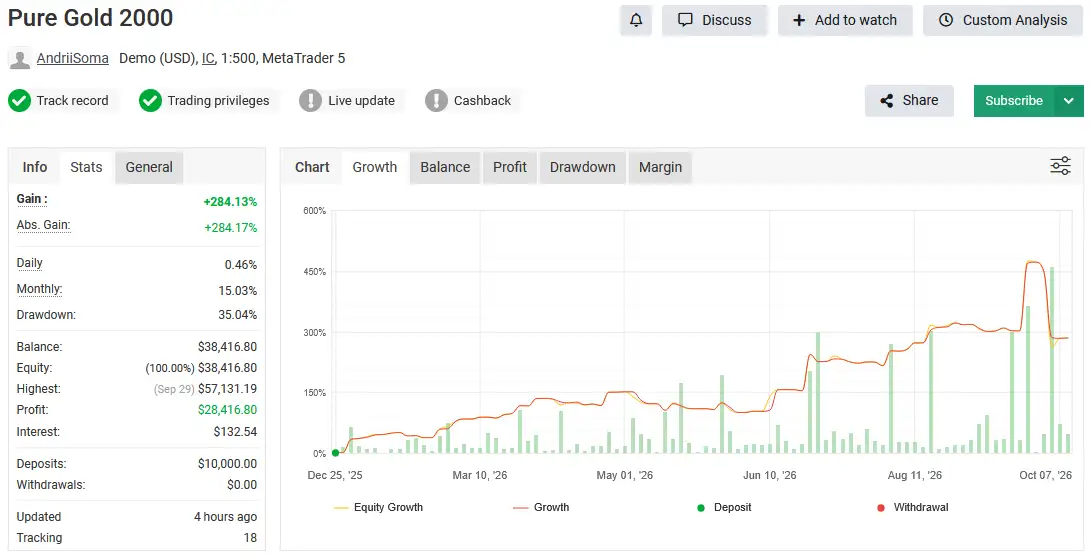This screenshot has height=555, width=1090.
Task: Open the Drawdown chart tab
Action: pos(583,167)
